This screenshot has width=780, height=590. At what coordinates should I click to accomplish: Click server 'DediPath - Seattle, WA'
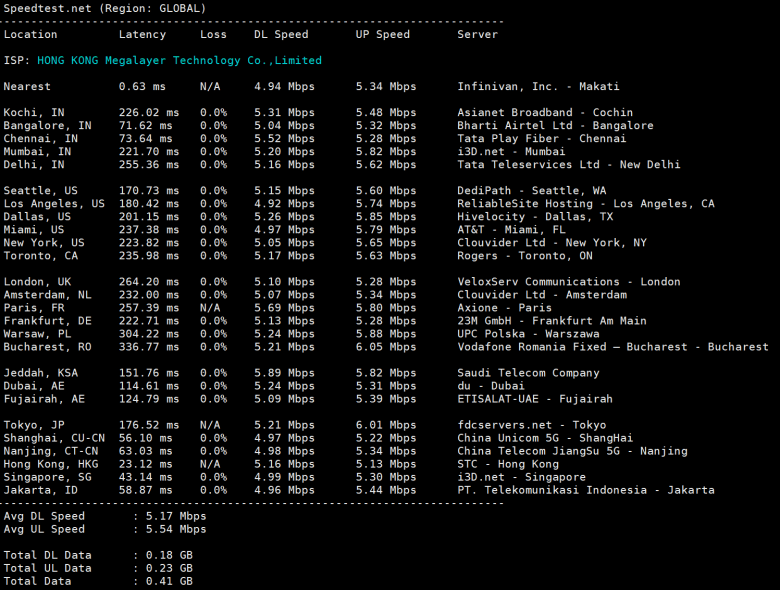pyautogui.click(x=531, y=191)
